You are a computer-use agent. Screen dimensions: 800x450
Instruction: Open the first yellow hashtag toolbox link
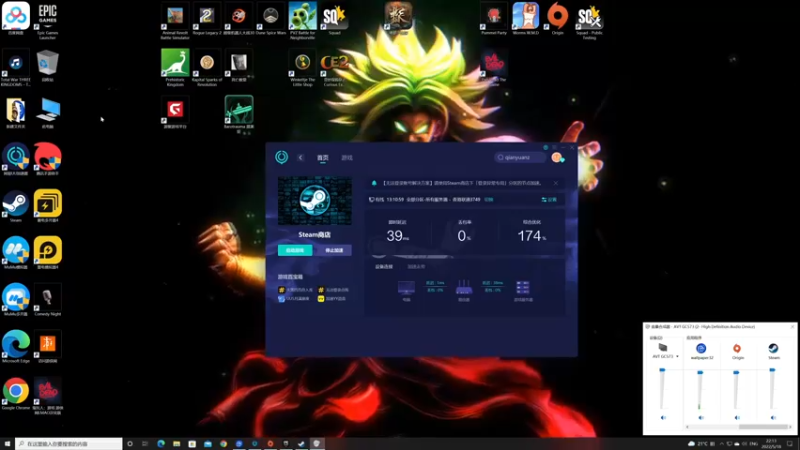pyautogui.click(x=295, y=290)
